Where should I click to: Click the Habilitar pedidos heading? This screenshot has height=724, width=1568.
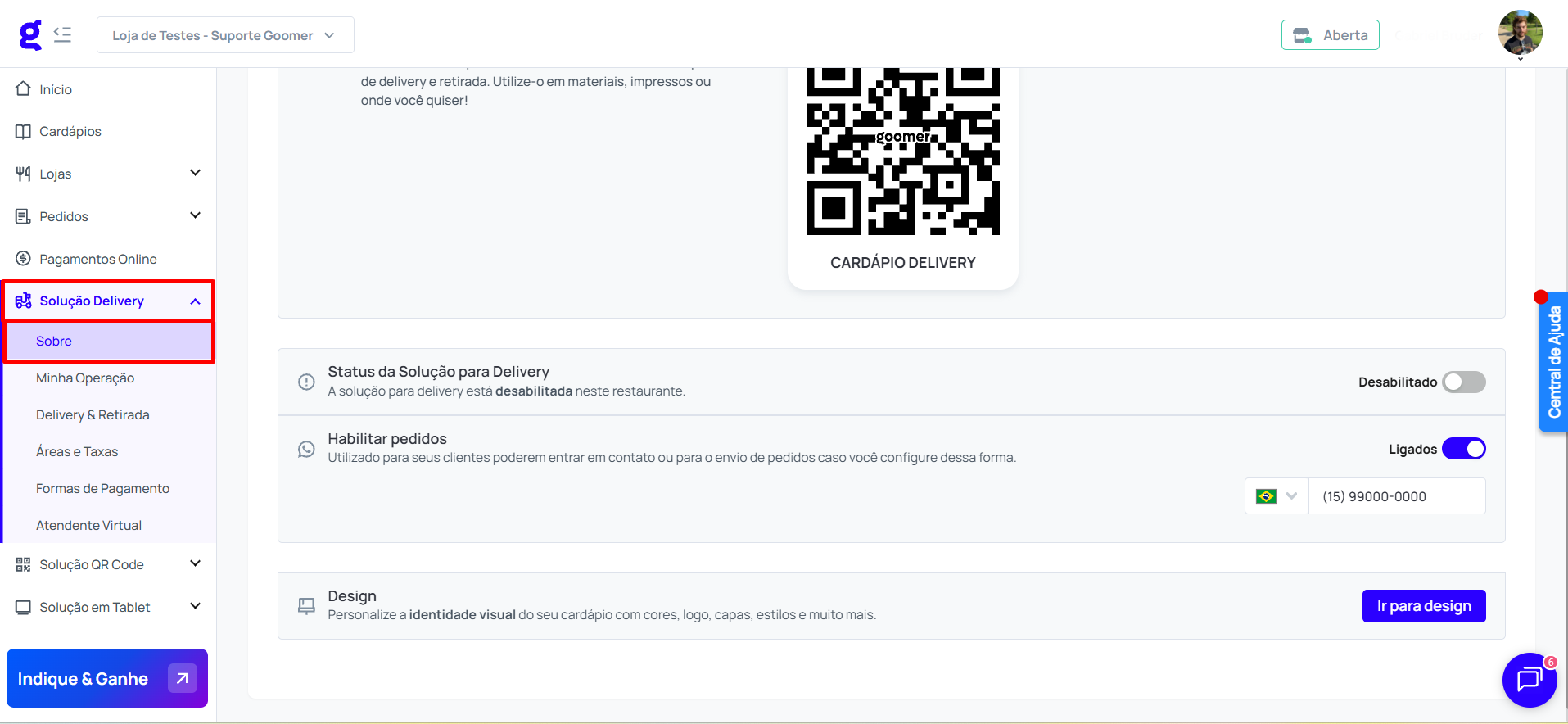387,439
